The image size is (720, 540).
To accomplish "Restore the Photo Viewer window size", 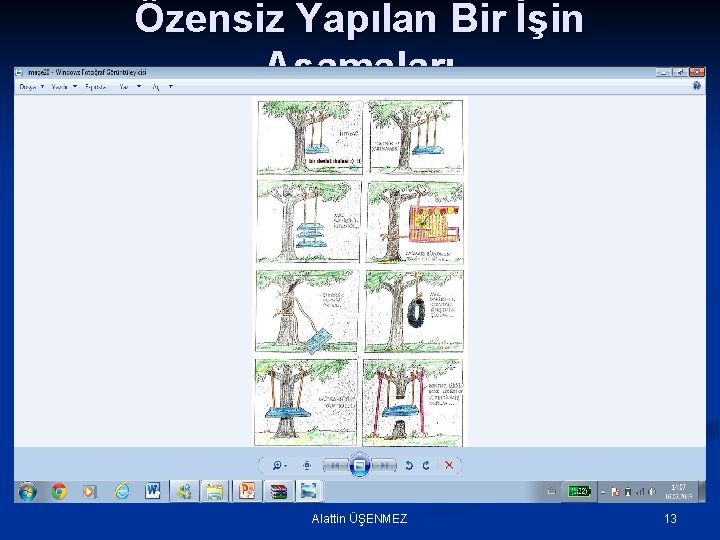I will click(680, 72).
